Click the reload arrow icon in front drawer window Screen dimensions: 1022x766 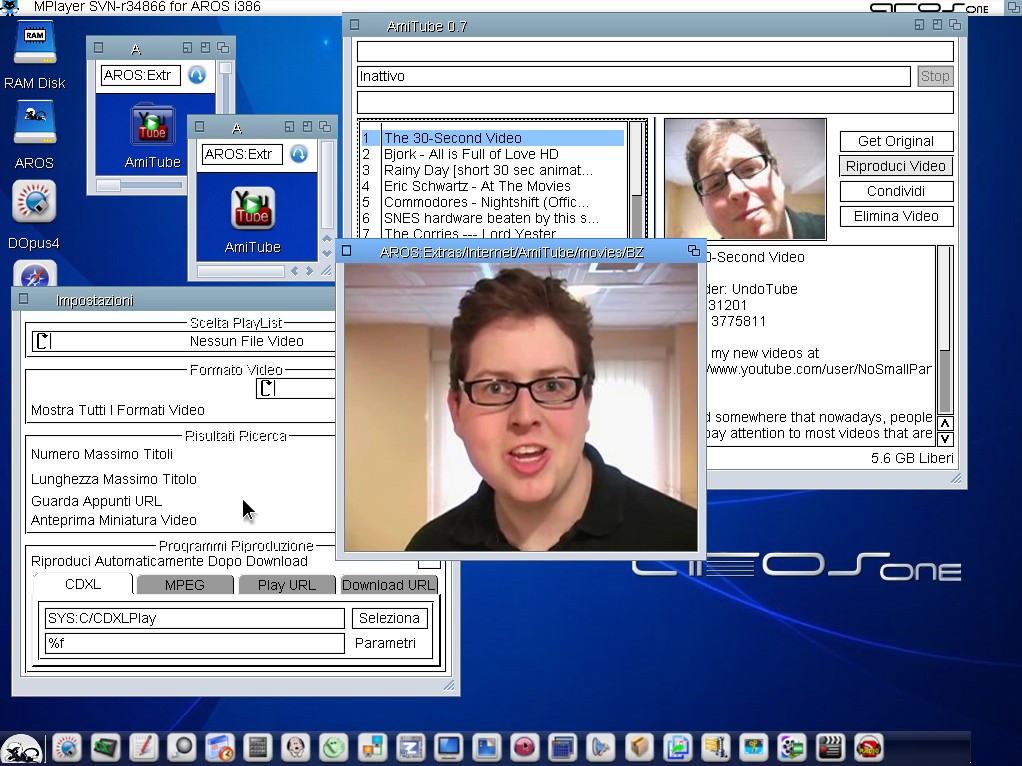[298, 155]
